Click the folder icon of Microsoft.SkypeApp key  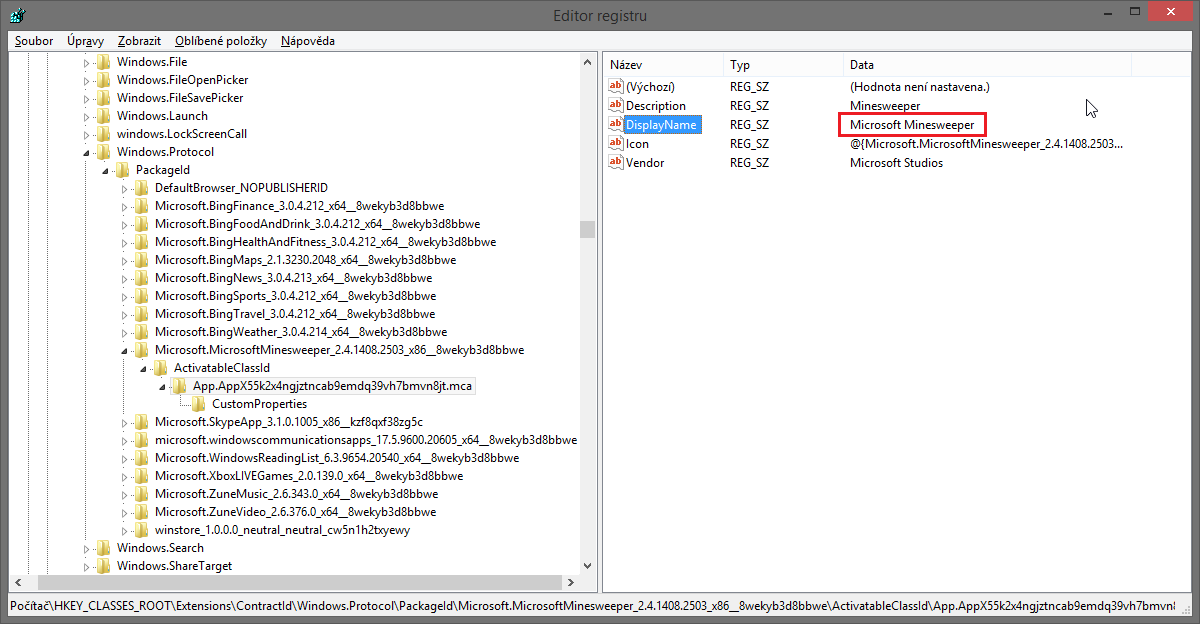(x=141, y=422)
